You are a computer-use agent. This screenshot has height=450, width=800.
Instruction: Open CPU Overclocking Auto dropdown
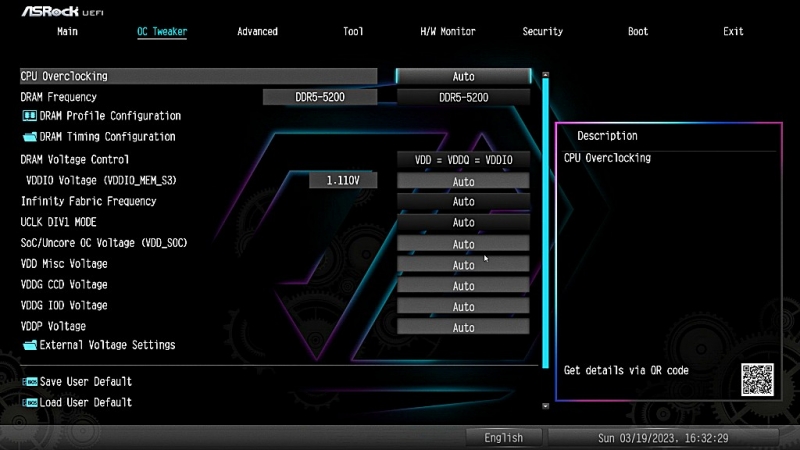tap(463, 77)
